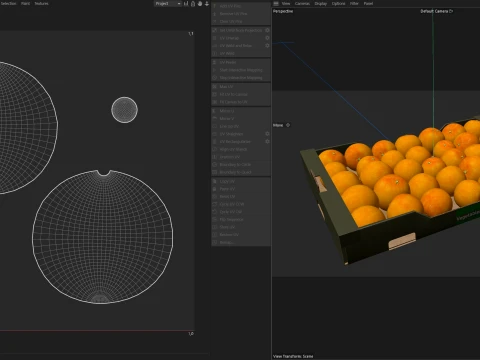Open the Paint menu
The height and width of the screenshot is (360, 480).
pos(25,3)
